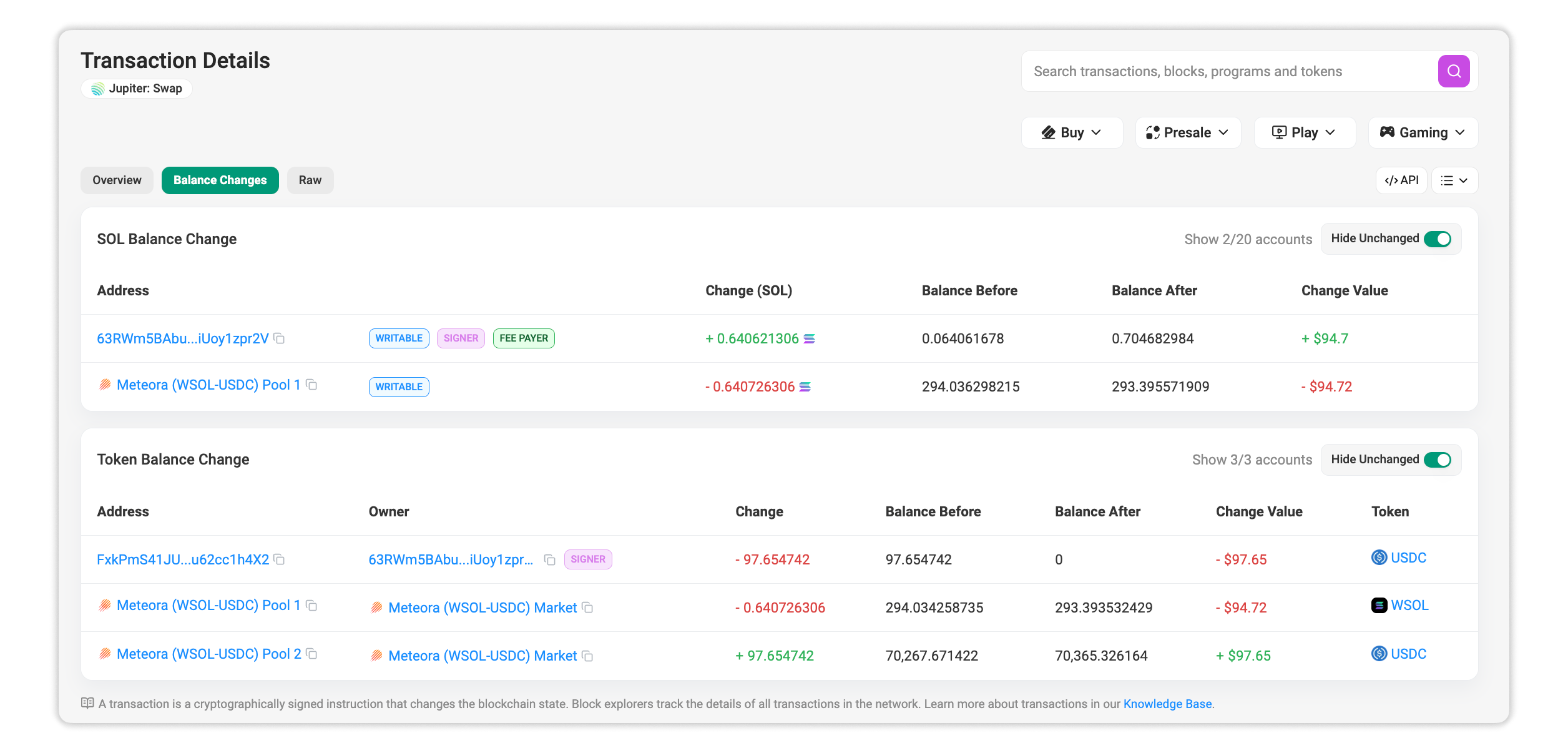Click the change value -$97.65
This screenshot has height=753, width=1568.
[x=1241, y=560]
